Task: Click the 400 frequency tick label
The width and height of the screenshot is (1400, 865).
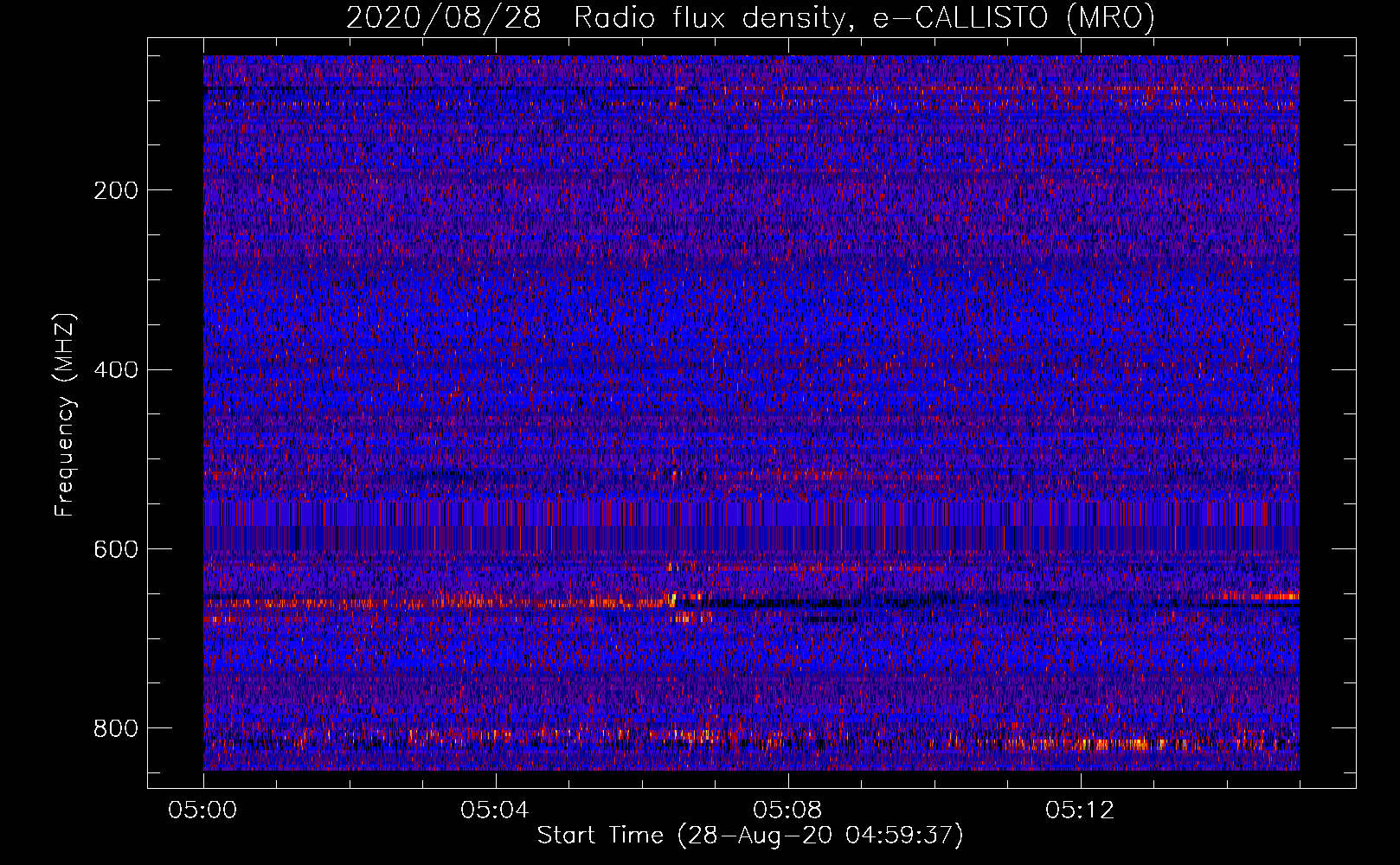Action: coord(116,370)
